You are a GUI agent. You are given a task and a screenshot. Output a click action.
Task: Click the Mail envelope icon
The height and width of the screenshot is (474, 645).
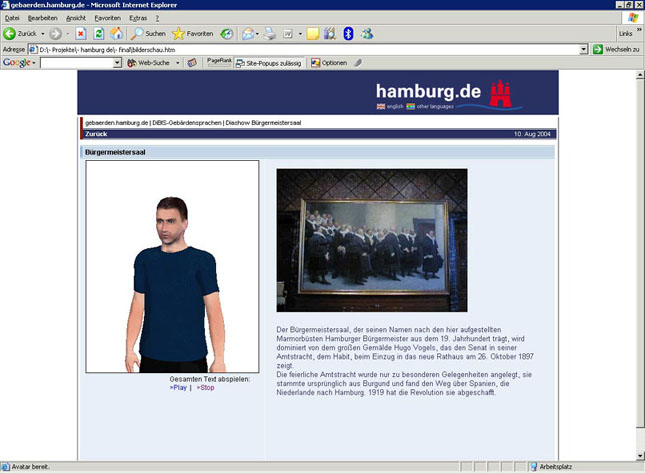point(248,34)
